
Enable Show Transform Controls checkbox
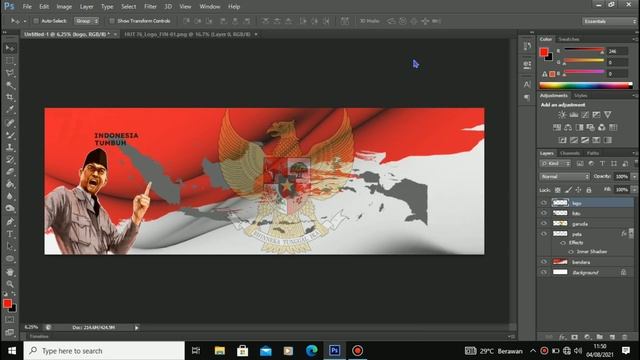click(111, 21)
